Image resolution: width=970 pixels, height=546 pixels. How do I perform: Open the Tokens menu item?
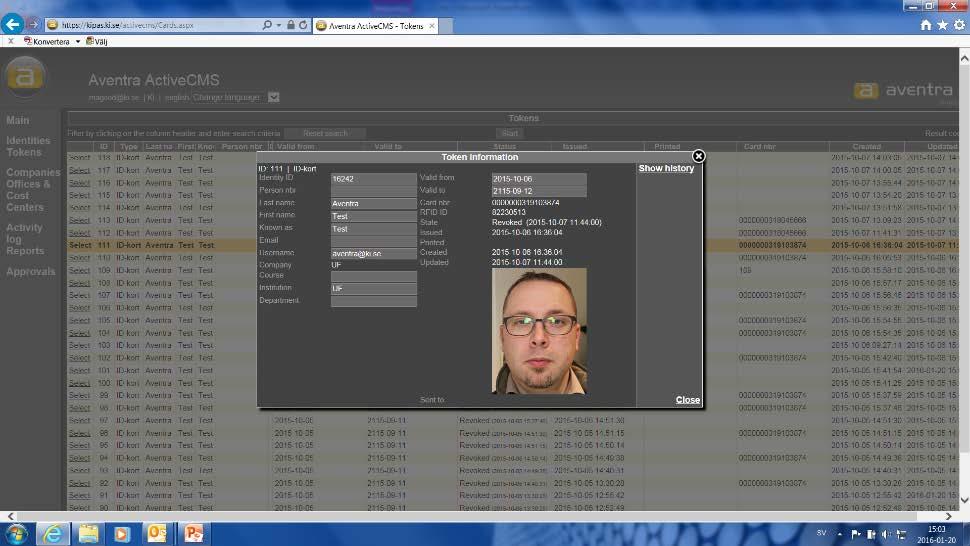point(24,152)
